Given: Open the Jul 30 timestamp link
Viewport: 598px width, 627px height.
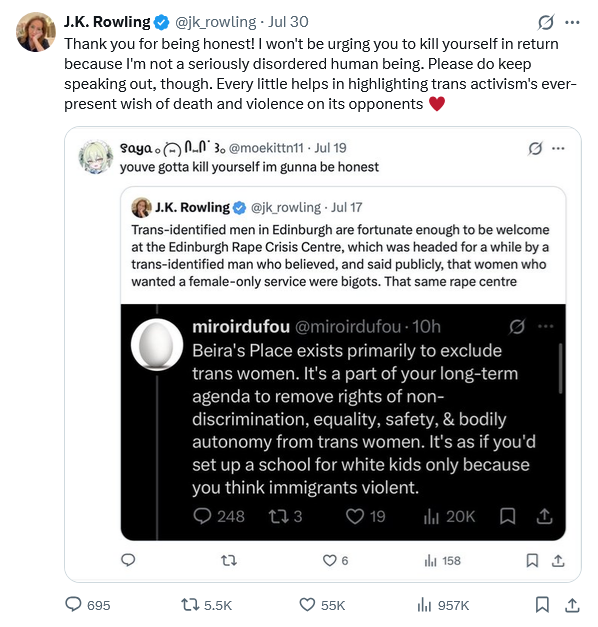Looking at the screenshot, I should tap(288, 22).
